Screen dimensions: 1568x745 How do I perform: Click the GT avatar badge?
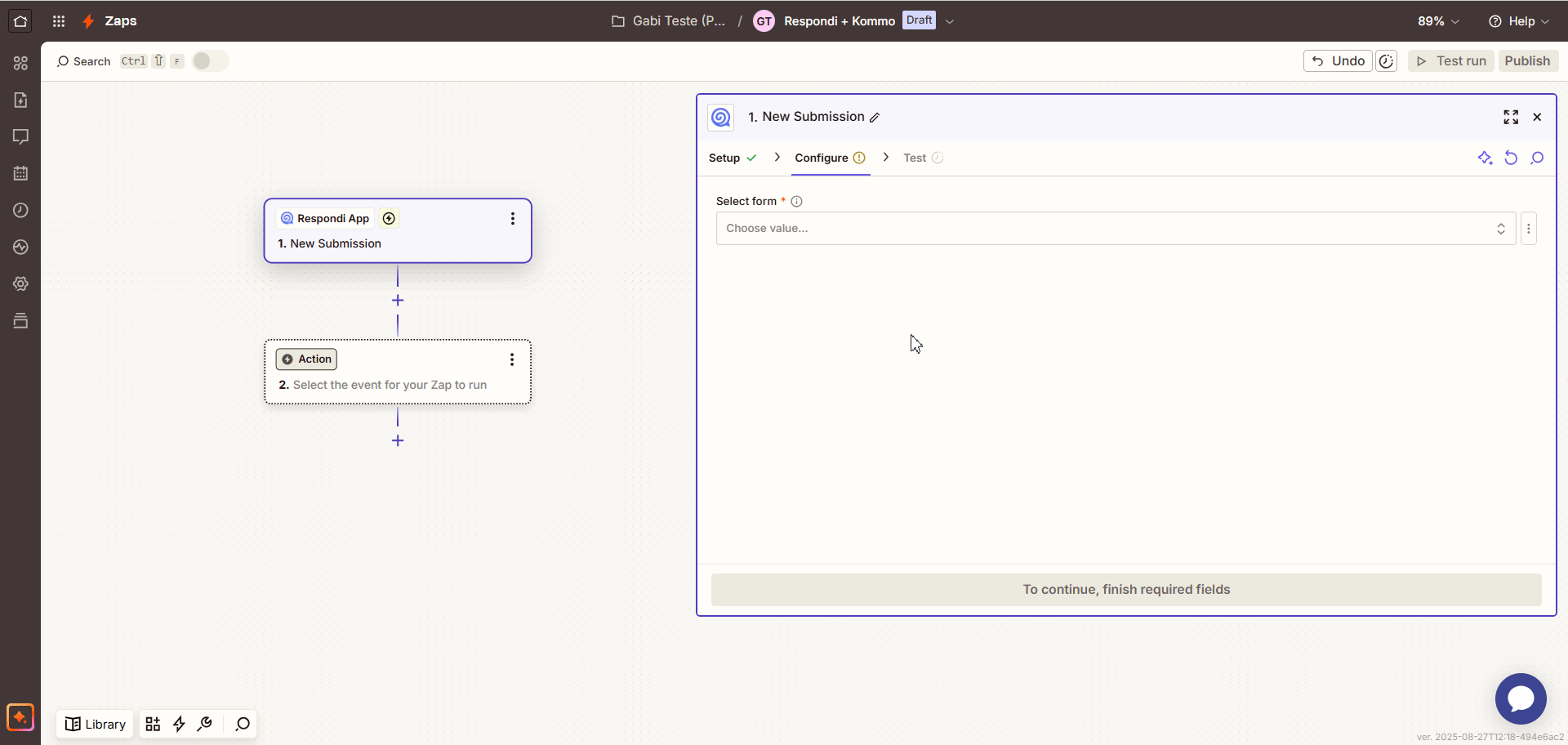[x=764, y=21]
